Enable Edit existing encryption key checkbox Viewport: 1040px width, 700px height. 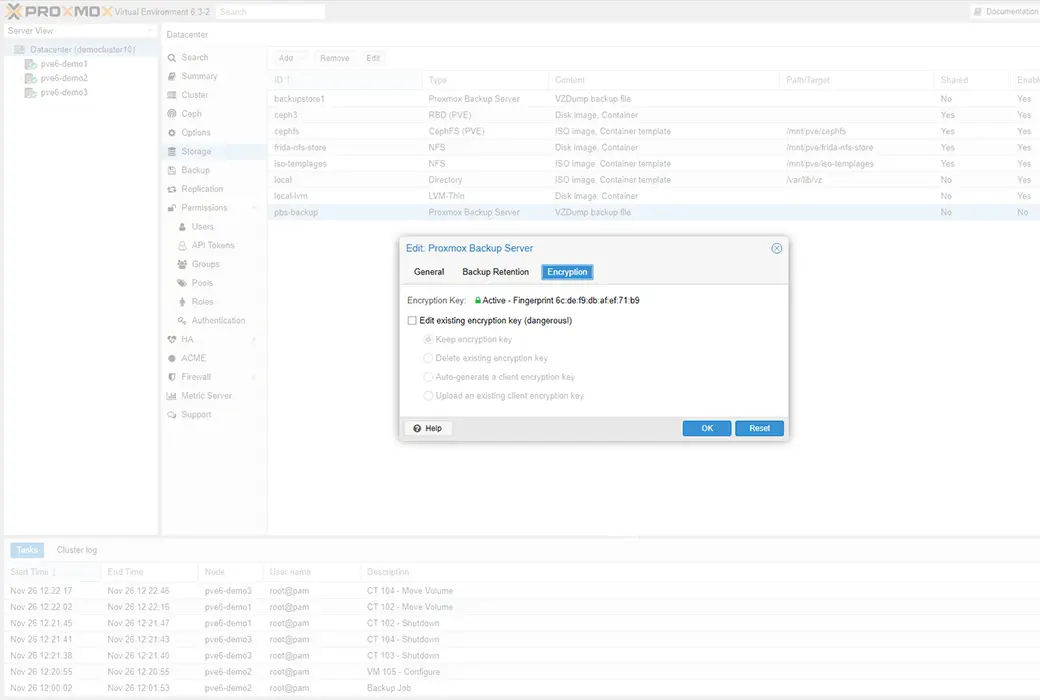412,320
